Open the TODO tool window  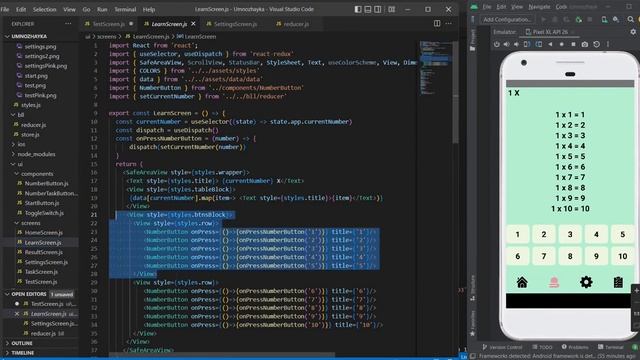click(x=542, y=347)
